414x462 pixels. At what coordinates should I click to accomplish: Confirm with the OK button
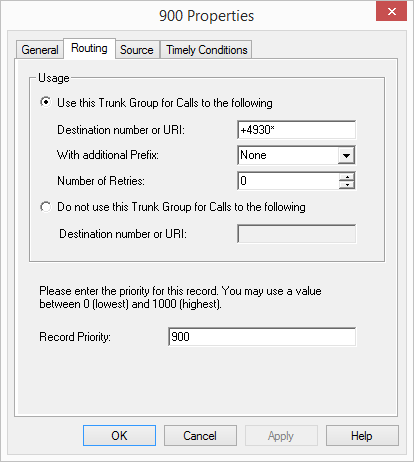click(119, 435)
